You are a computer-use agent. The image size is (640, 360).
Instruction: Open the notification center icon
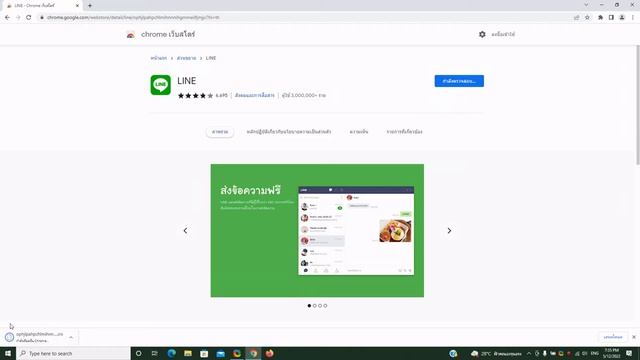[x=629, y=353]
